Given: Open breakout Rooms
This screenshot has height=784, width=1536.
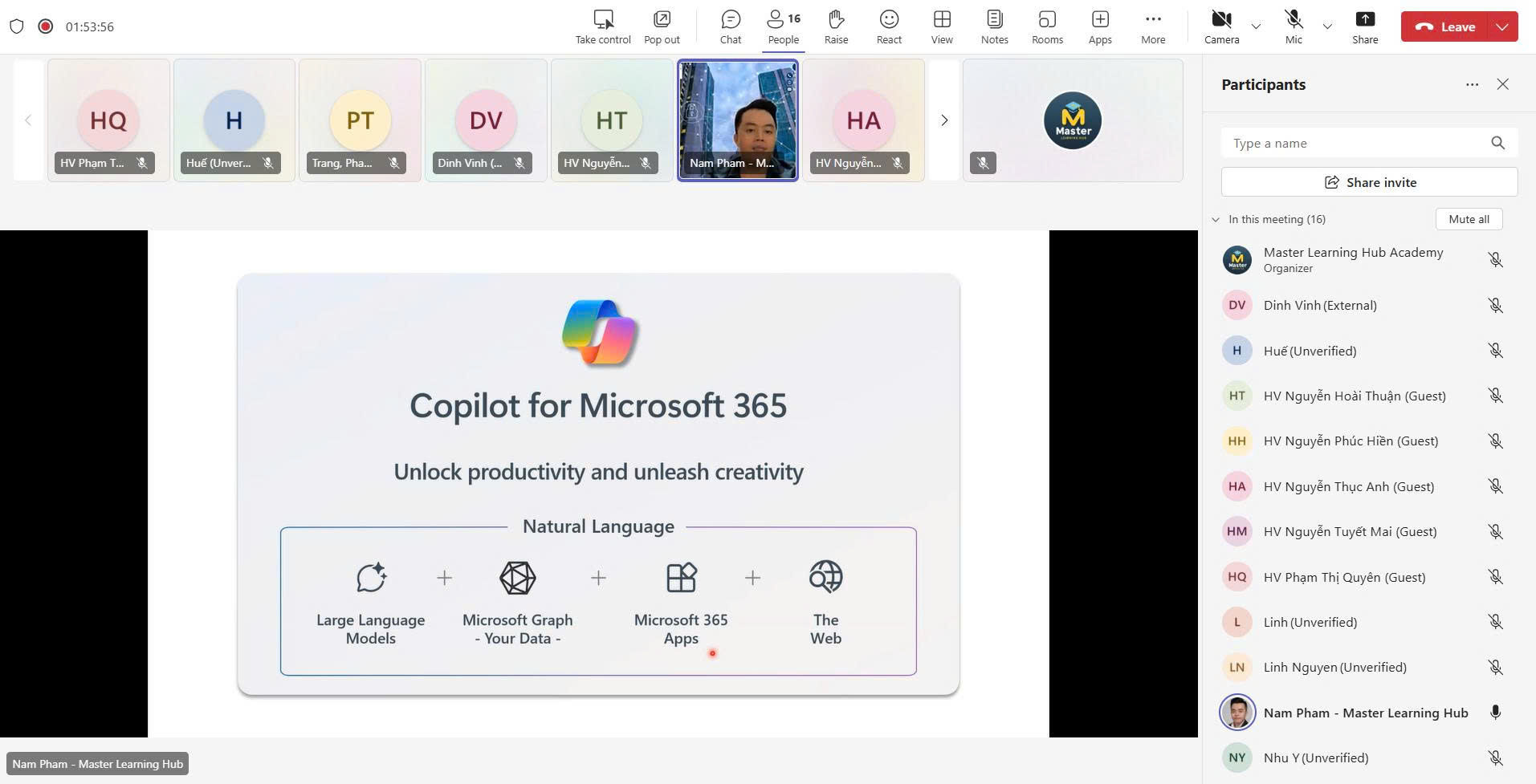Looking at the screenshot, I should 1047,26.
